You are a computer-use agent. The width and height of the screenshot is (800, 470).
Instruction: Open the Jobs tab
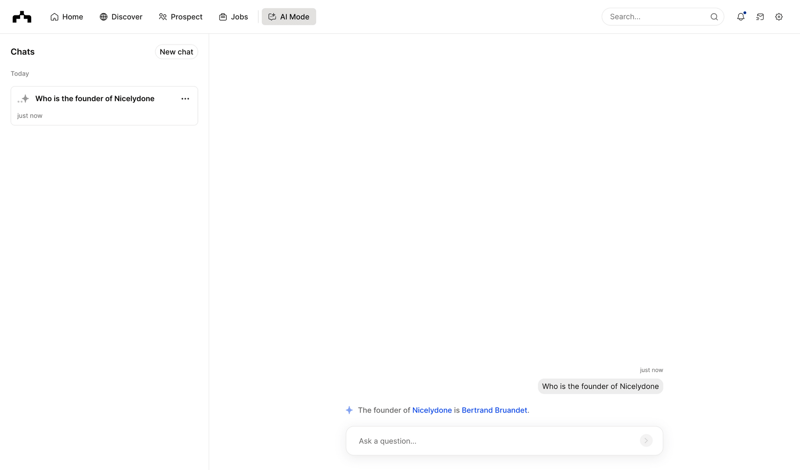(233, 17)
